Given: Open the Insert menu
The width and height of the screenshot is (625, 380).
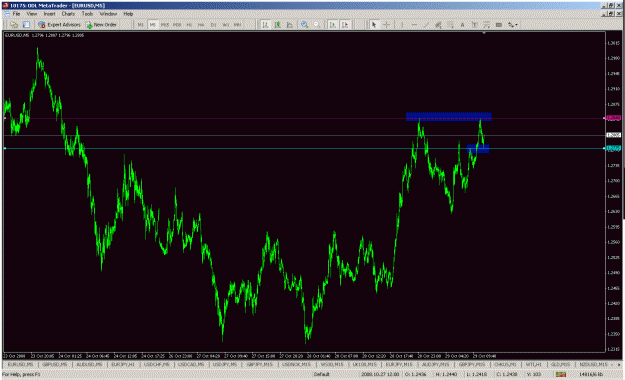Looking at the screenshot, I should [x=49, y=14].
